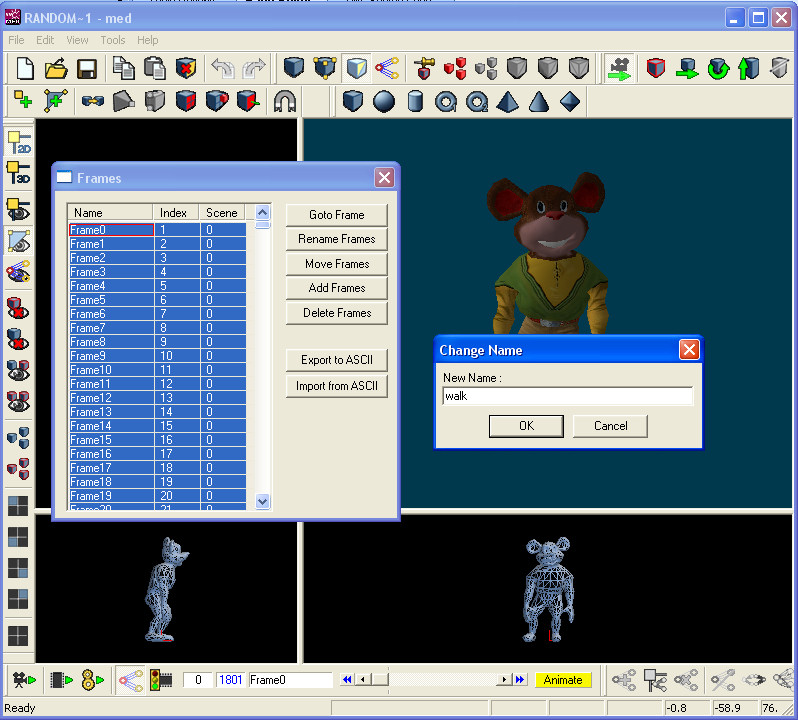The image size is (798, 720).
Task: Click the Frame0 name field in the bottom bar
Action: tap(290, 680)
